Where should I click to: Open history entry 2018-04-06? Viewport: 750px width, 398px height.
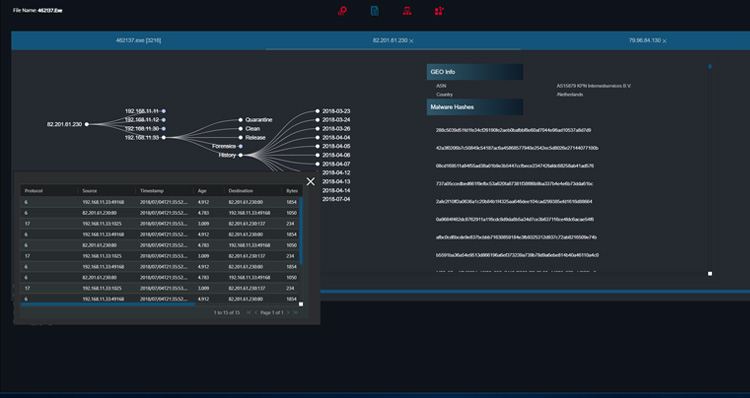coord(336,155)
